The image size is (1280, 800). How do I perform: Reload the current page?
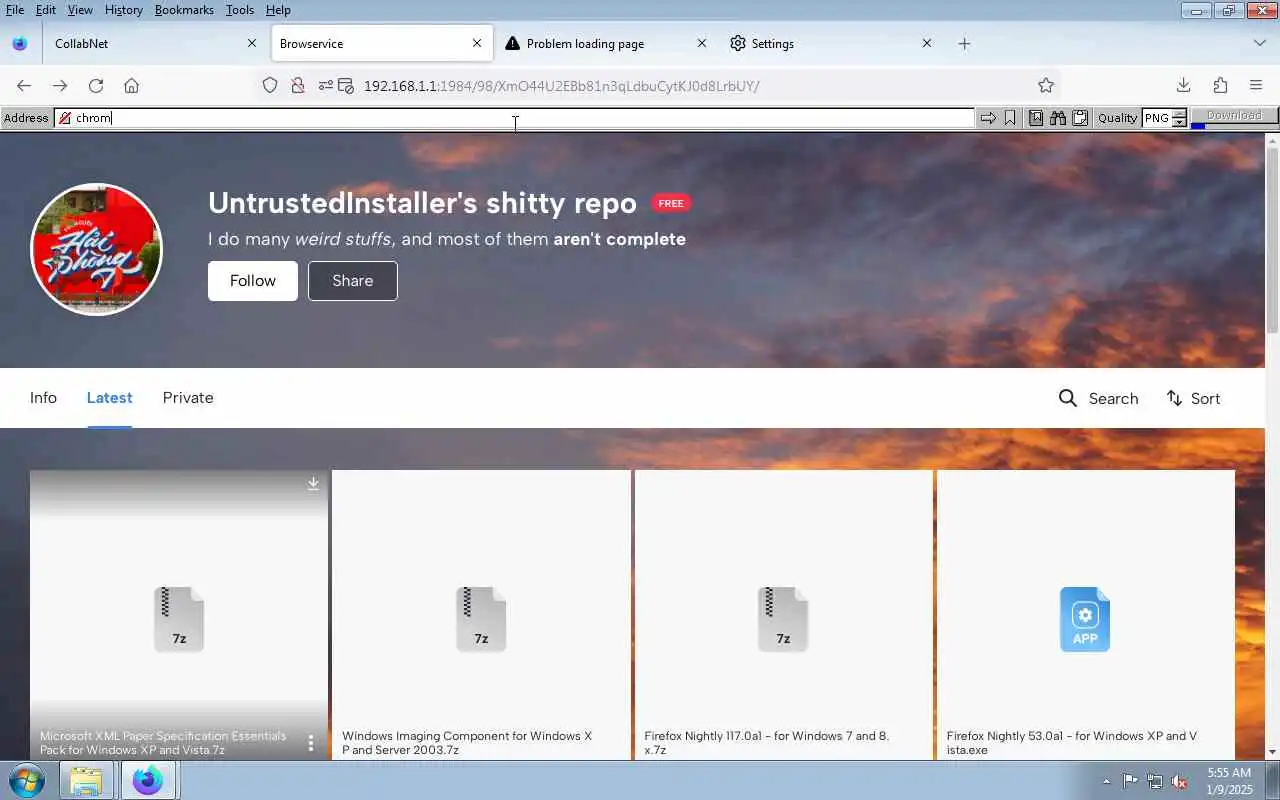96,86
